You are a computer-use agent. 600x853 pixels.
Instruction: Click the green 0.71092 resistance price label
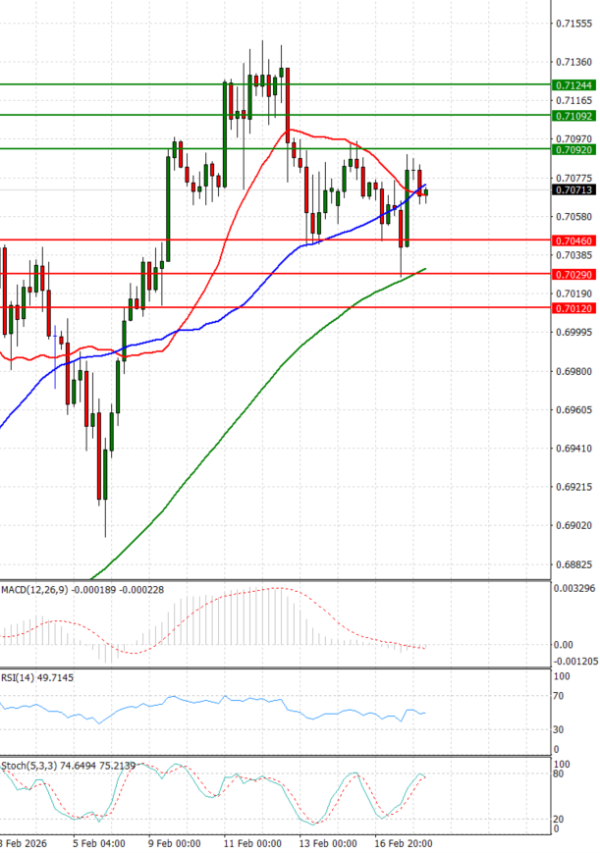pyautogui.click(x=573, y=117)
